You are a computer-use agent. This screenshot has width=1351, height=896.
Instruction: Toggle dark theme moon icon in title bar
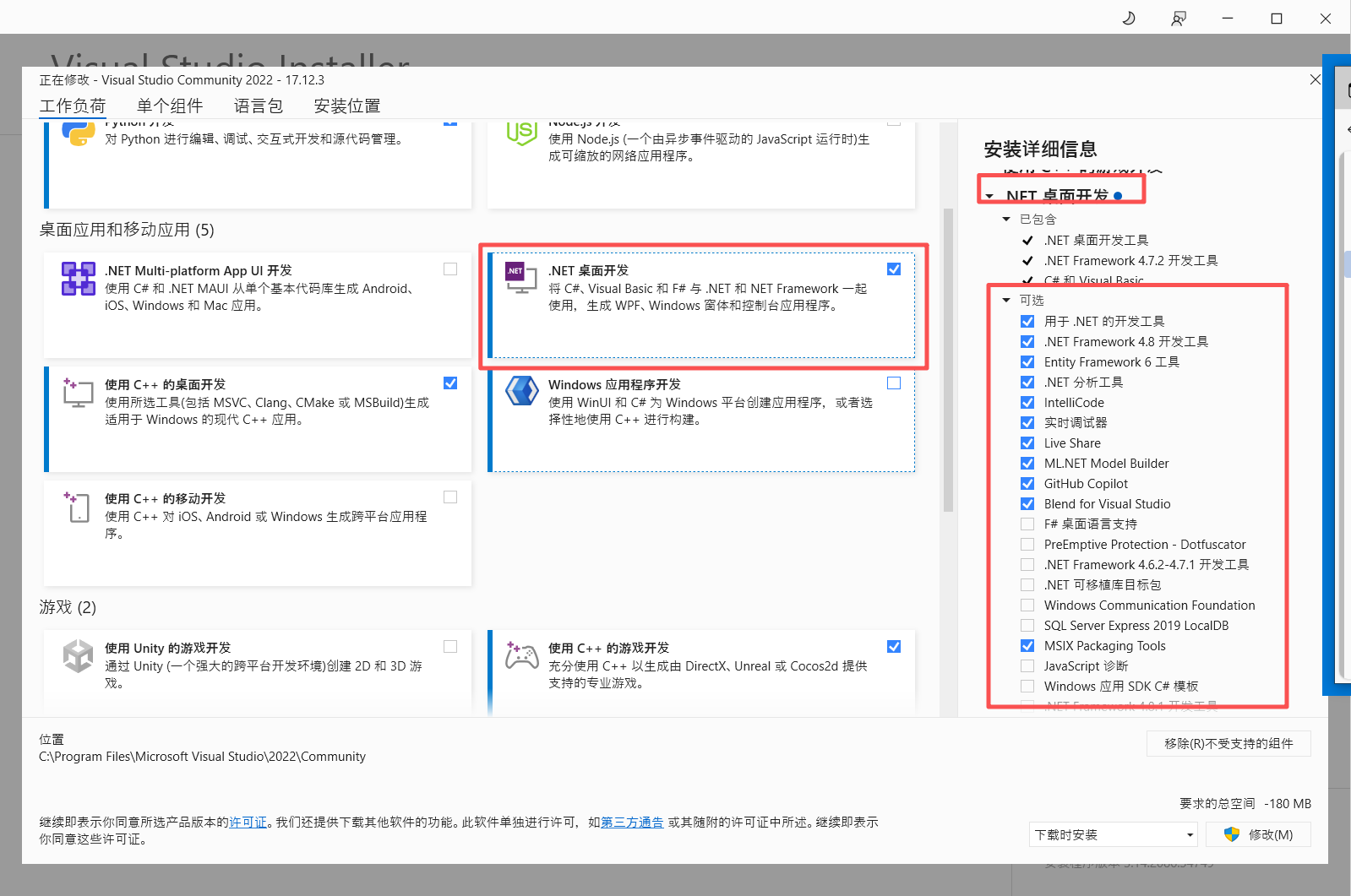[1129, 18]
